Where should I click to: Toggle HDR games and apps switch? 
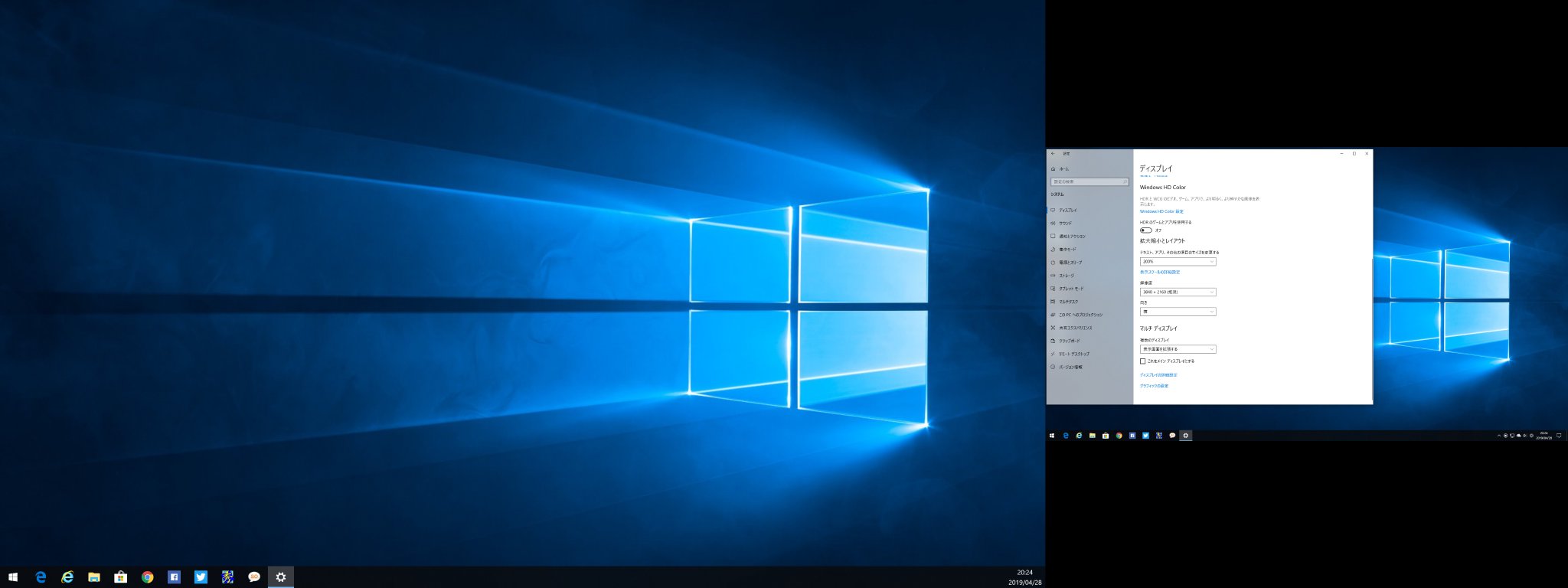pos(1145,230)
